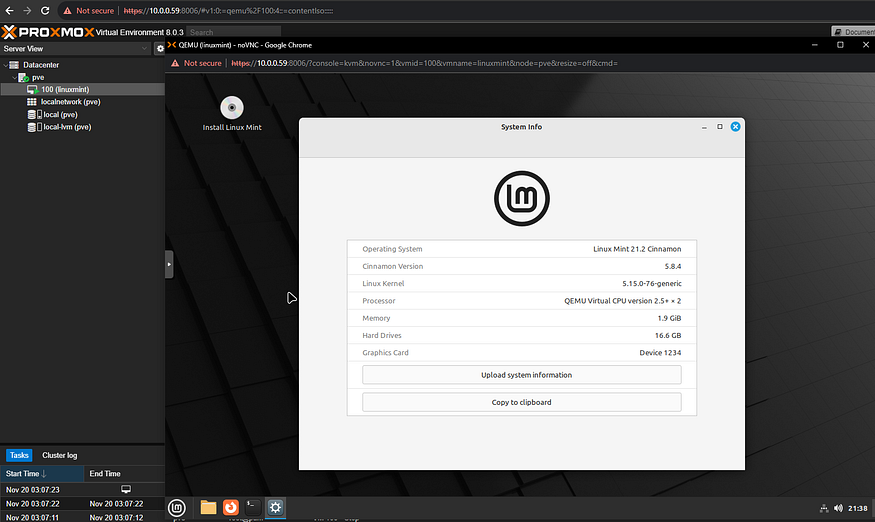Click the Graphics Card value Device 1234
875x522 pixels.
[660, 353]
